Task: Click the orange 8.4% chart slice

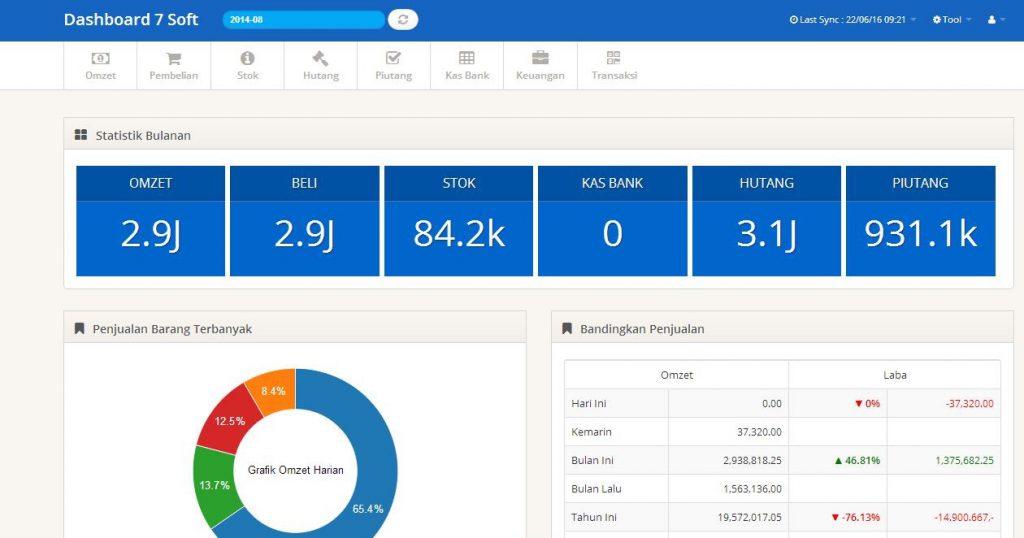Action: [x=272, y=389]
